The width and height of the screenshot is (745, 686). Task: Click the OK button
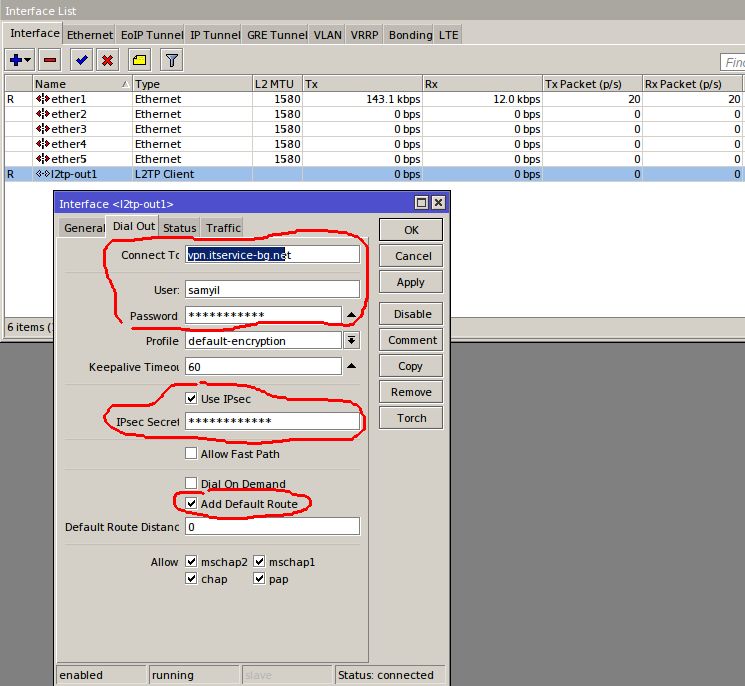[411, 230]
